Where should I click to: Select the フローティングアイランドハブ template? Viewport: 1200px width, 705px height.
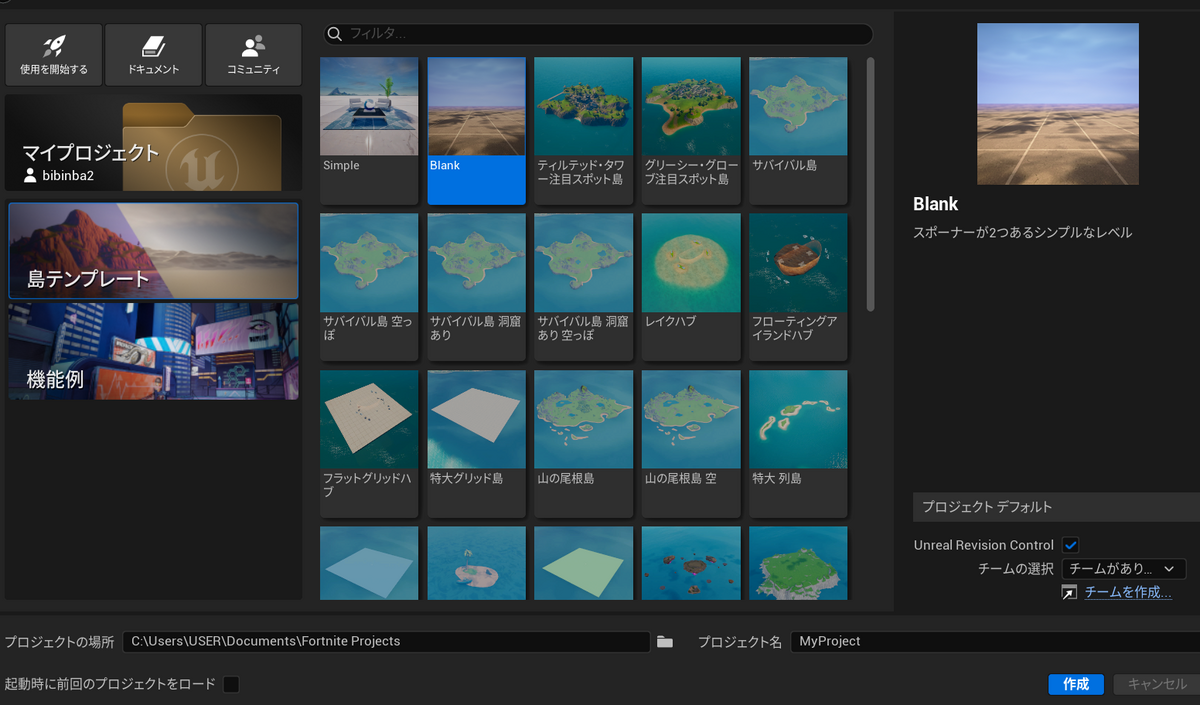(798, 287)
